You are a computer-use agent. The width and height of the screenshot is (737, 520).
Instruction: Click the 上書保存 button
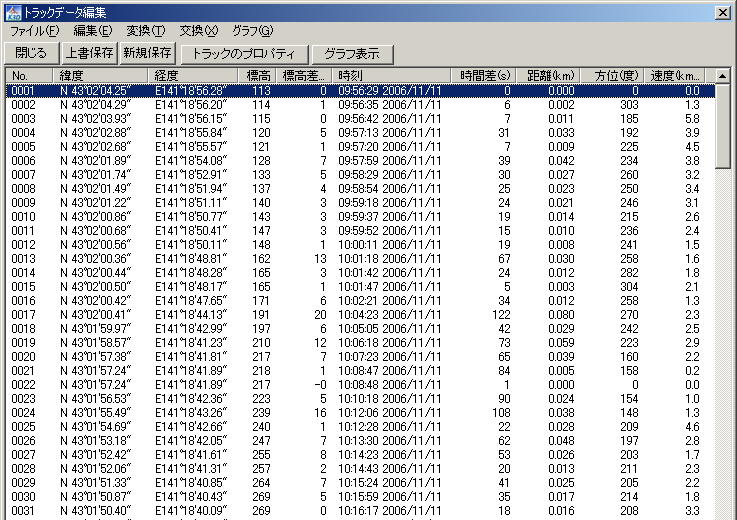pyautogui.click(x=89, y=53)
